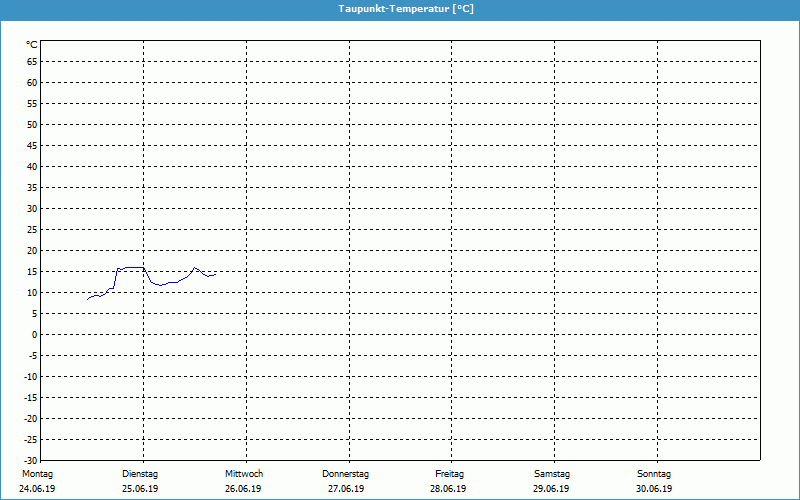
Task: Click the Mittwoch day label
Action: (x=244, y=474)
